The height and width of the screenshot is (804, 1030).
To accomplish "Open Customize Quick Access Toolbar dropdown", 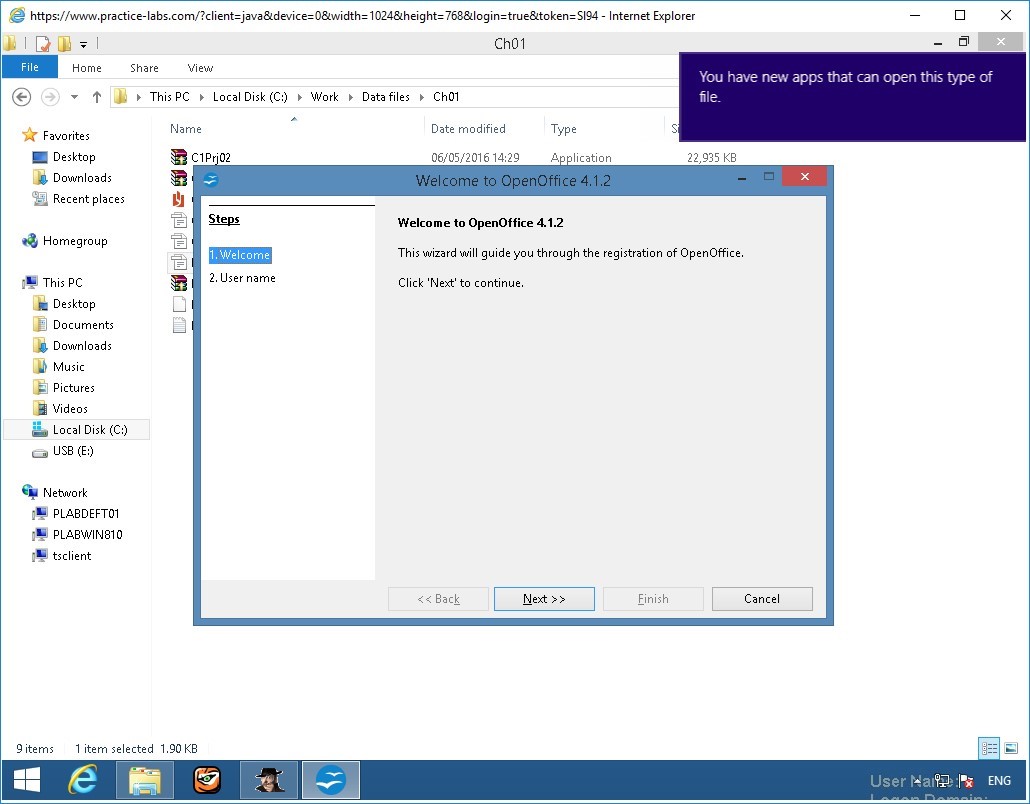I will pyautogui.click(x=83, y=45).
